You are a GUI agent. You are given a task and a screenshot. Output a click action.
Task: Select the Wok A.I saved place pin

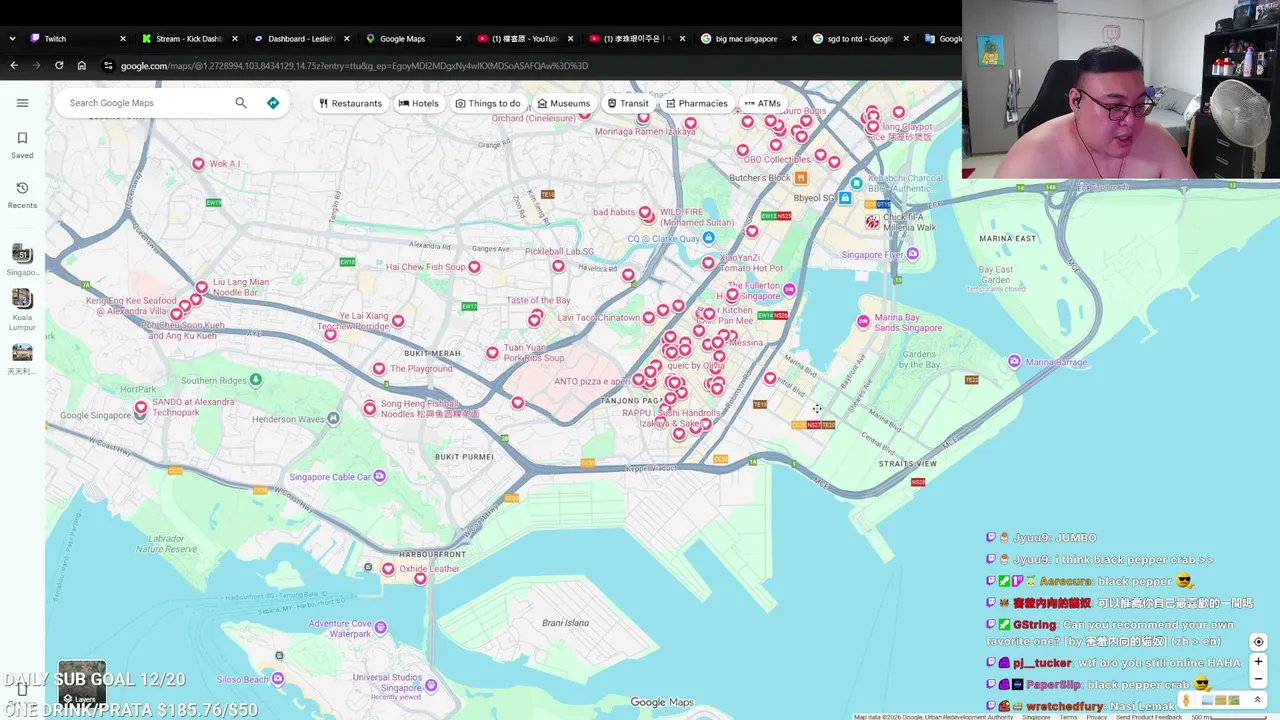click(198, 163)
